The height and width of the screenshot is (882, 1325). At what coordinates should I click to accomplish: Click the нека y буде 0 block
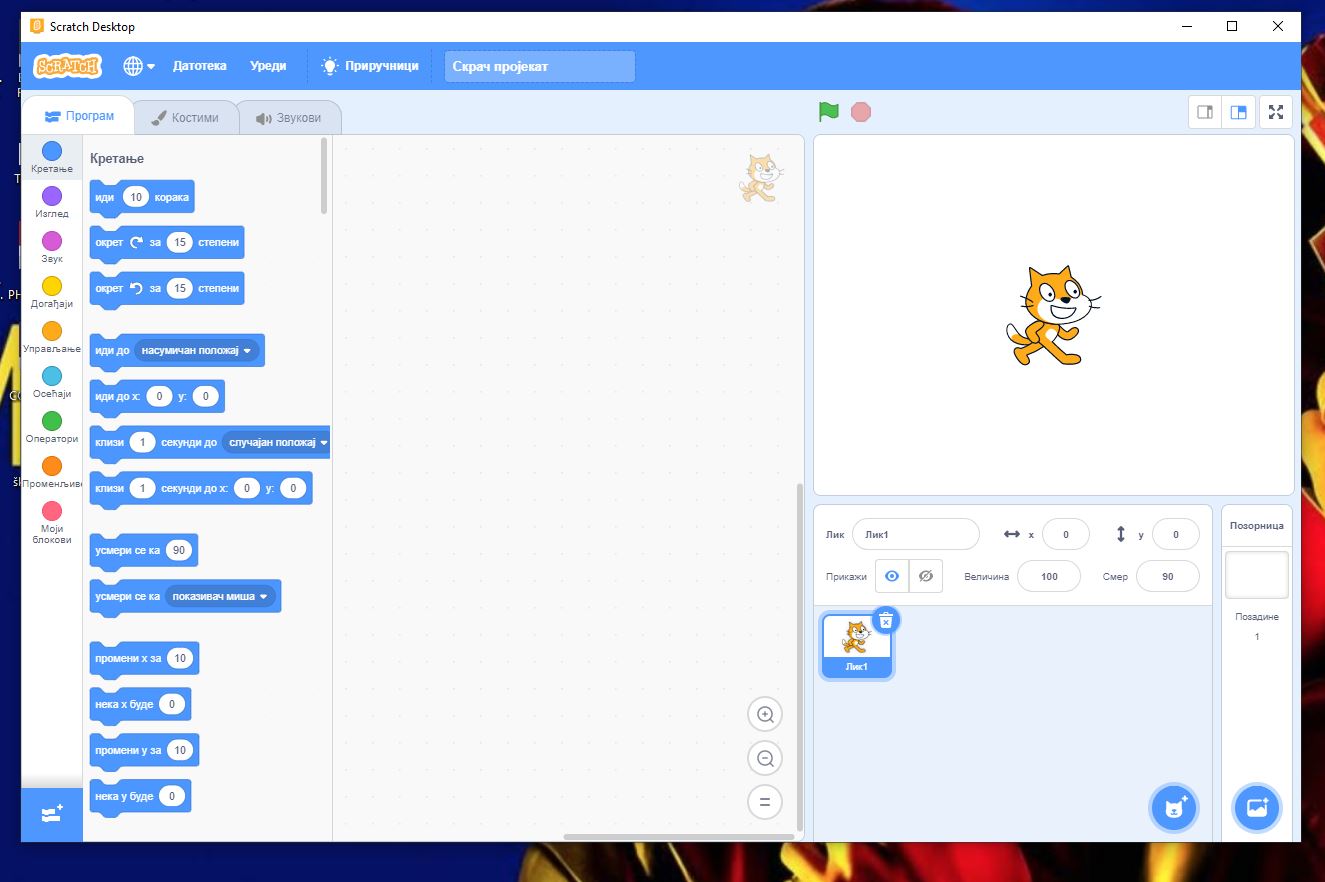pos(140,797)
